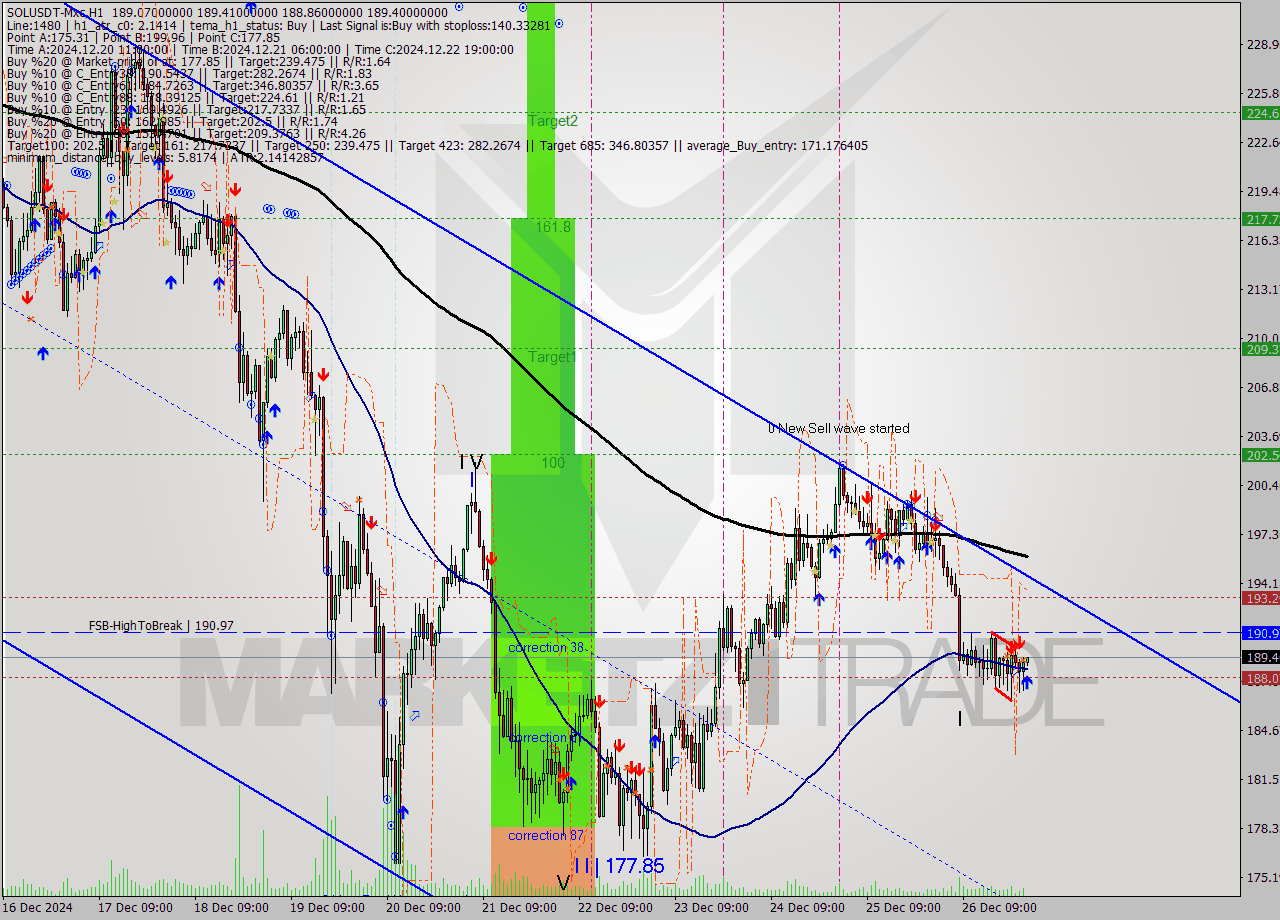Viewport: 1280px width, 920px height.
Task: Click the red 188.0 price tag
Action: coord(1260,678)
